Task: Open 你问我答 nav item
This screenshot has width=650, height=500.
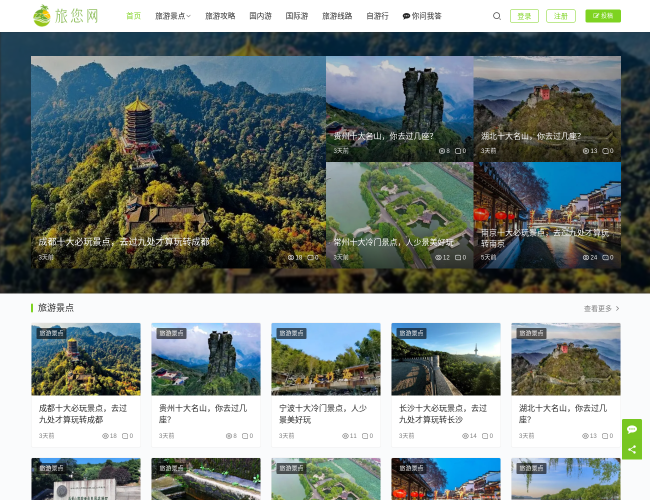Action: tap(422, 16)
